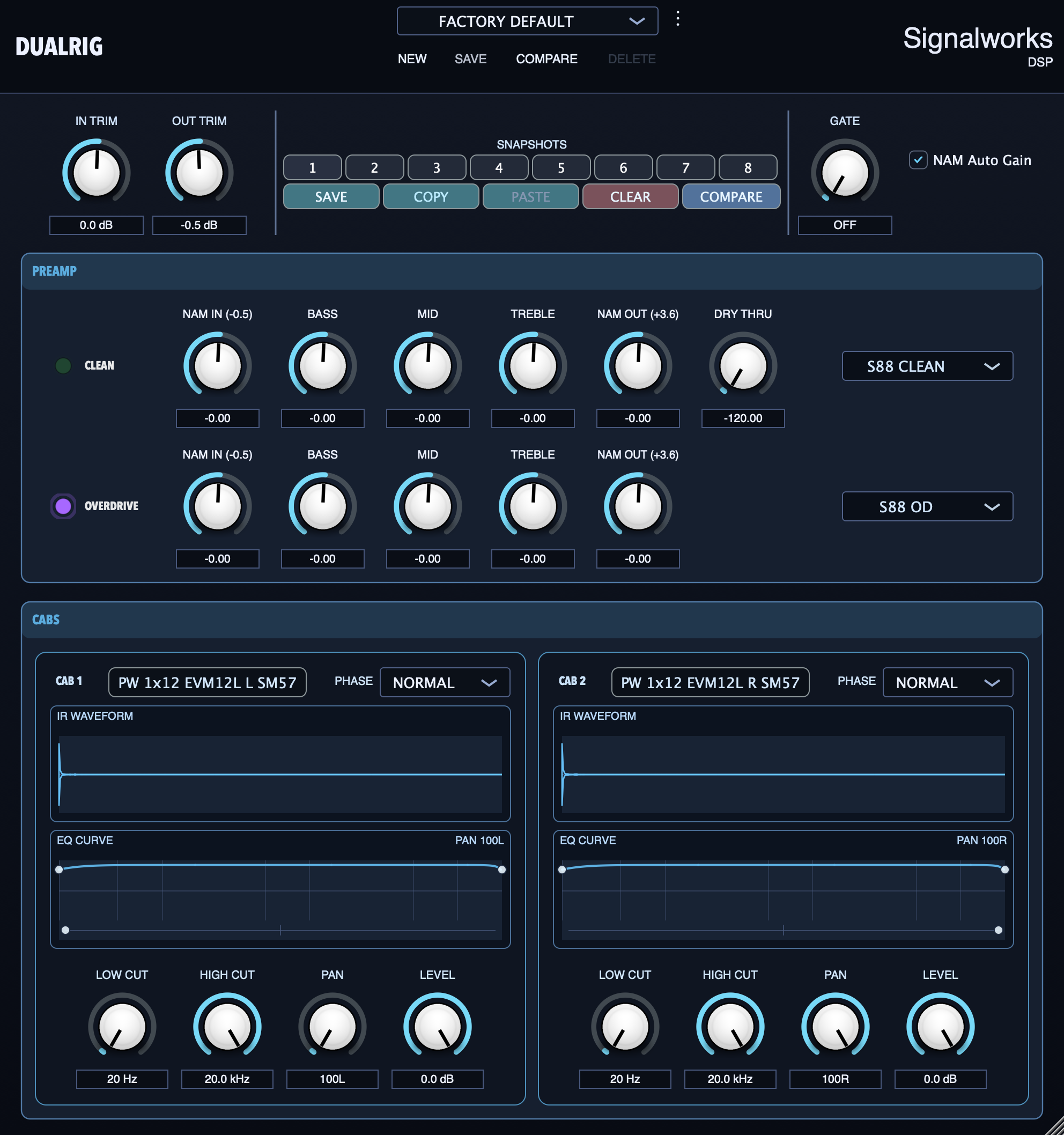Viewport: 1064px width, 1135px height.
Task: Click SAVE in the preset menu row
Action: tap(470, 59)
